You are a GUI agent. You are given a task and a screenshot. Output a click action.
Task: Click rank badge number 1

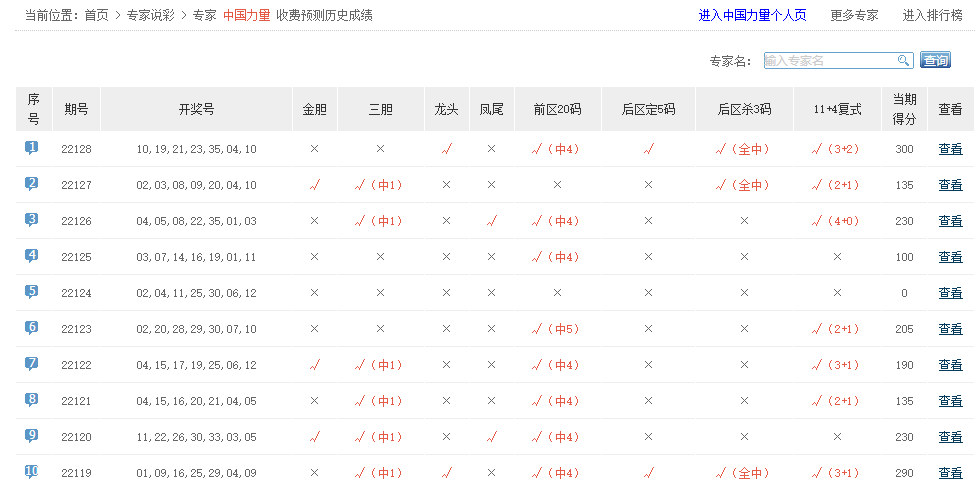(x=32, y=148)
